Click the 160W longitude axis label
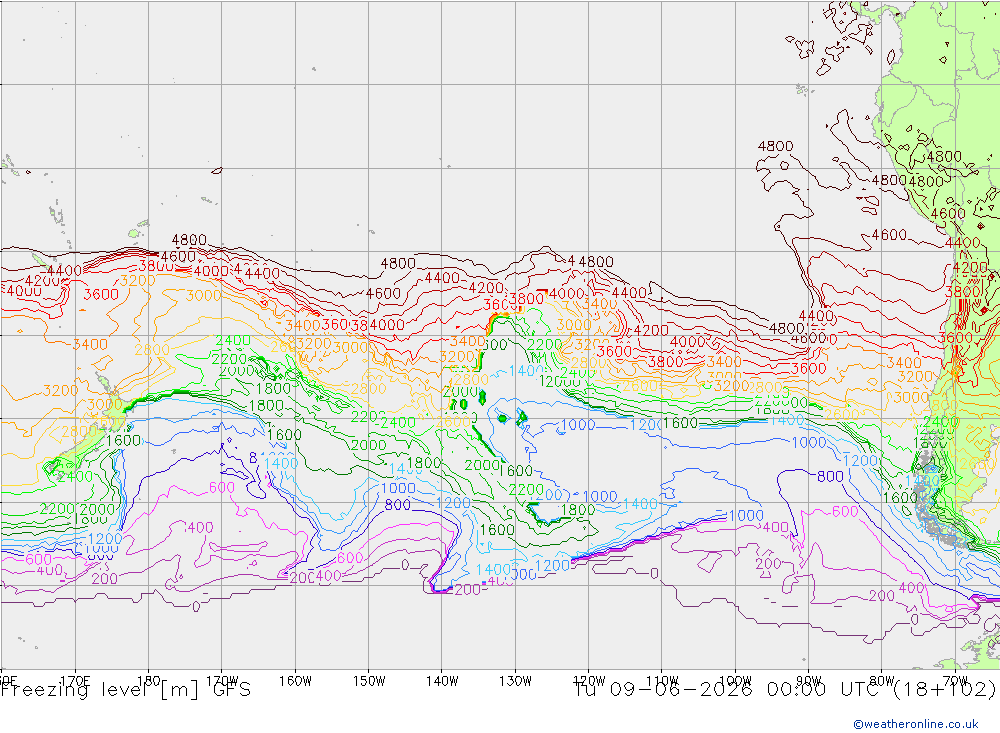Screen dimensions: 1000x733 point(295,681)
